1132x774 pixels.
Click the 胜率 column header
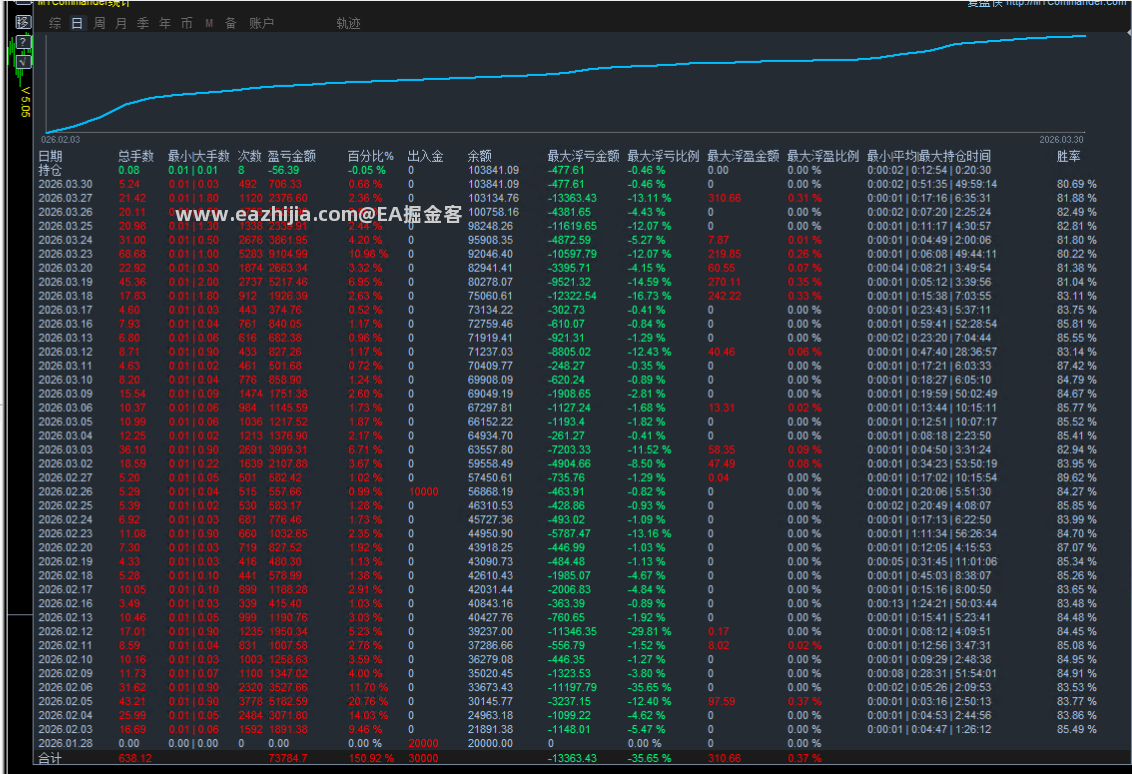tap(1068, 156)
